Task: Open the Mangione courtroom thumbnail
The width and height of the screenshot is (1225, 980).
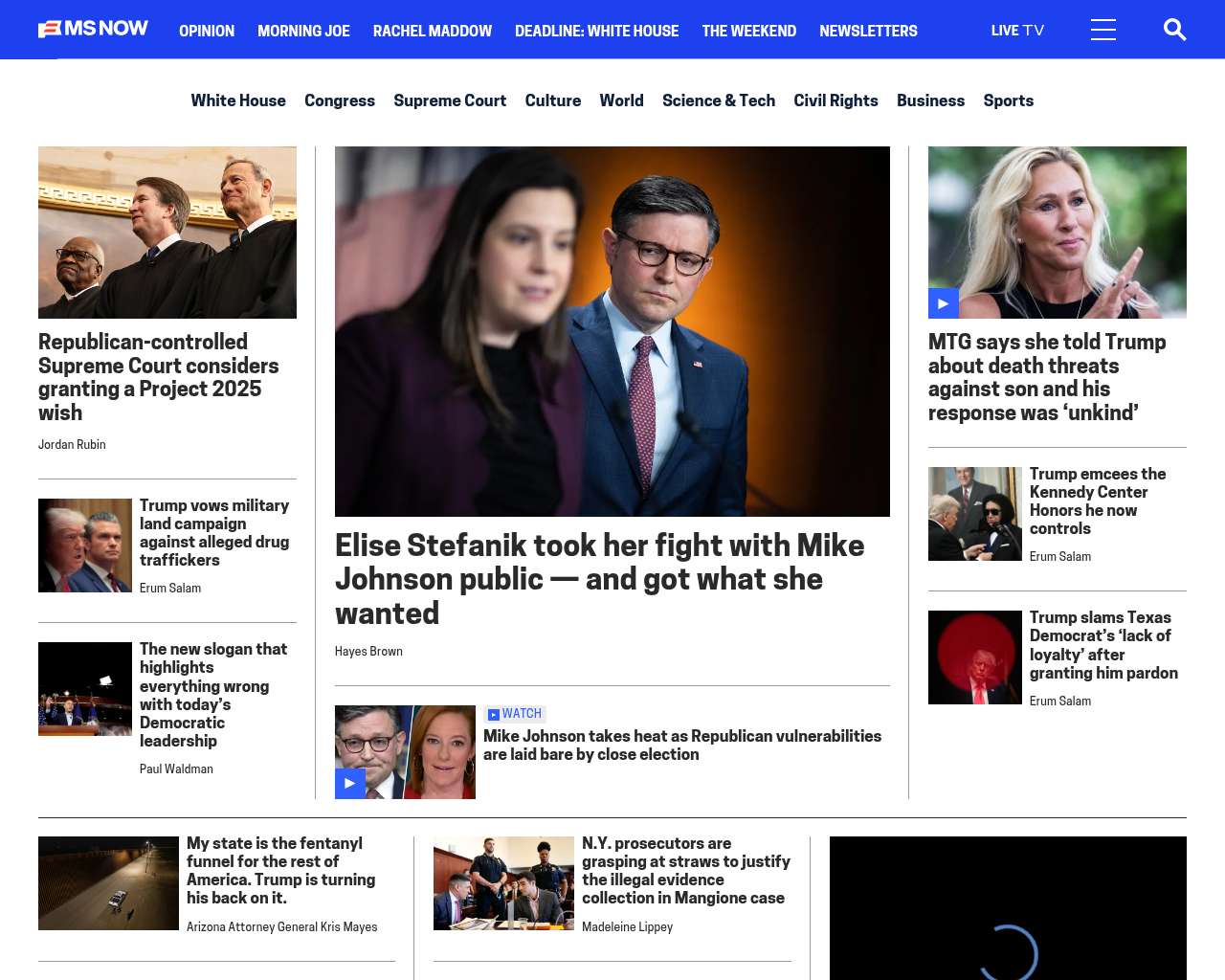Action: click(503, 883)
